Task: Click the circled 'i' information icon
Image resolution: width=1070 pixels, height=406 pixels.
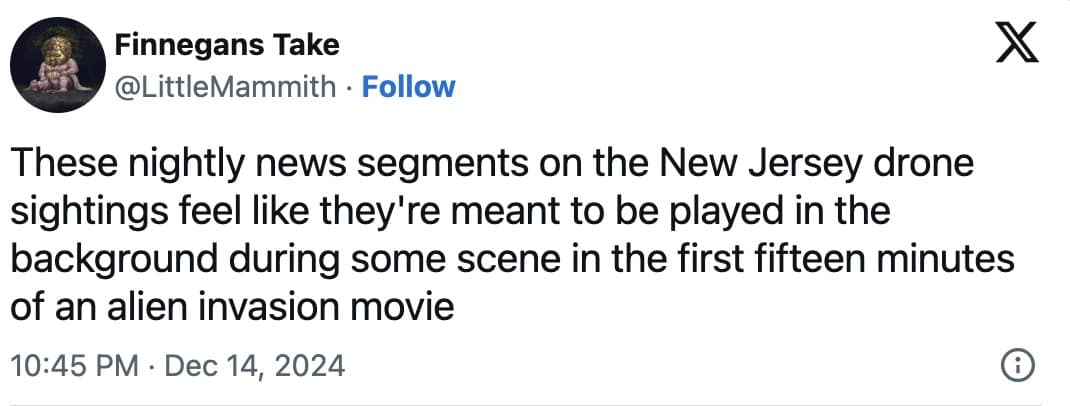Action: (1017, 367)
